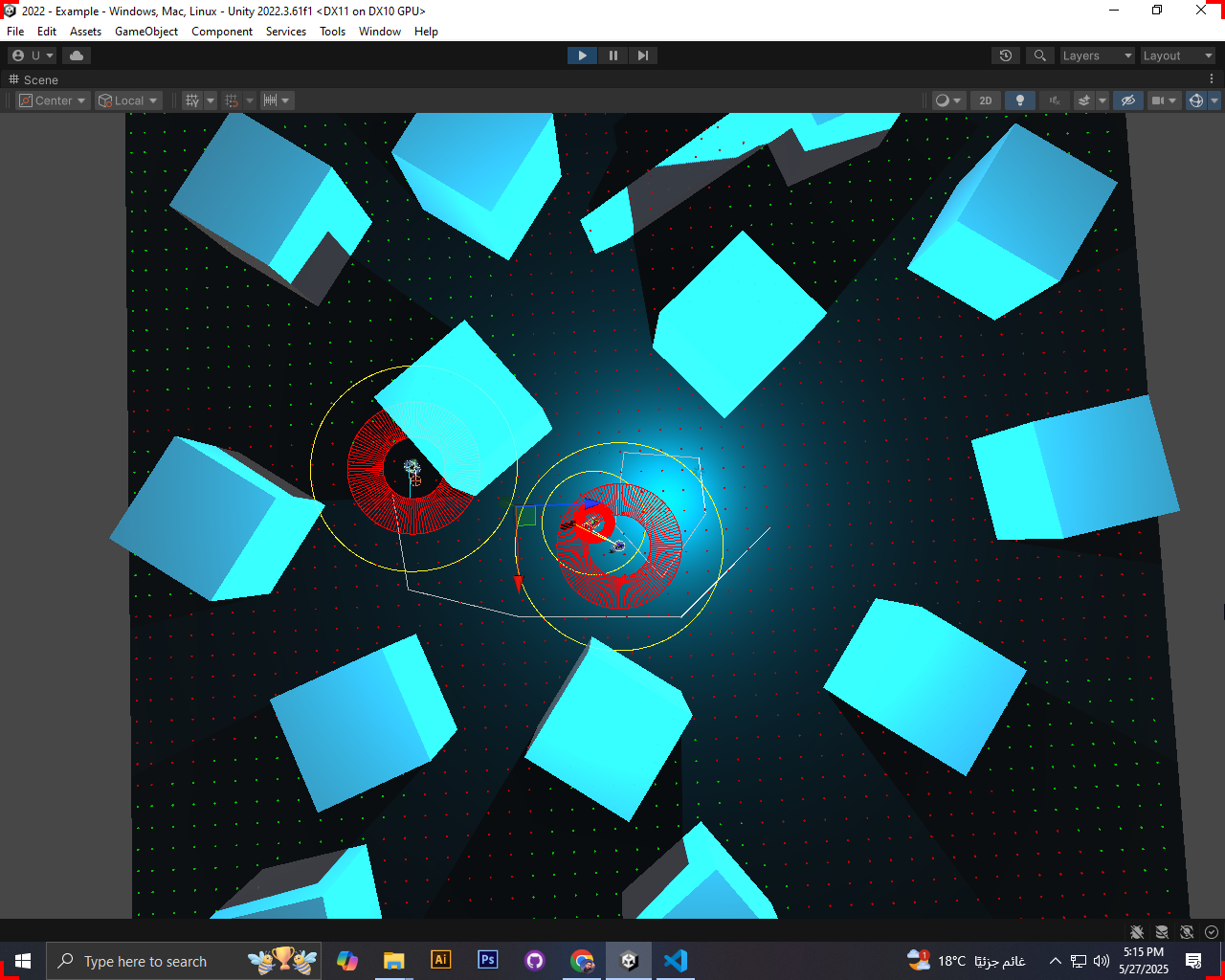This screenshot has width=1225, height=980.
Task: Toggle scene audio mute button
Action: 1054,100
